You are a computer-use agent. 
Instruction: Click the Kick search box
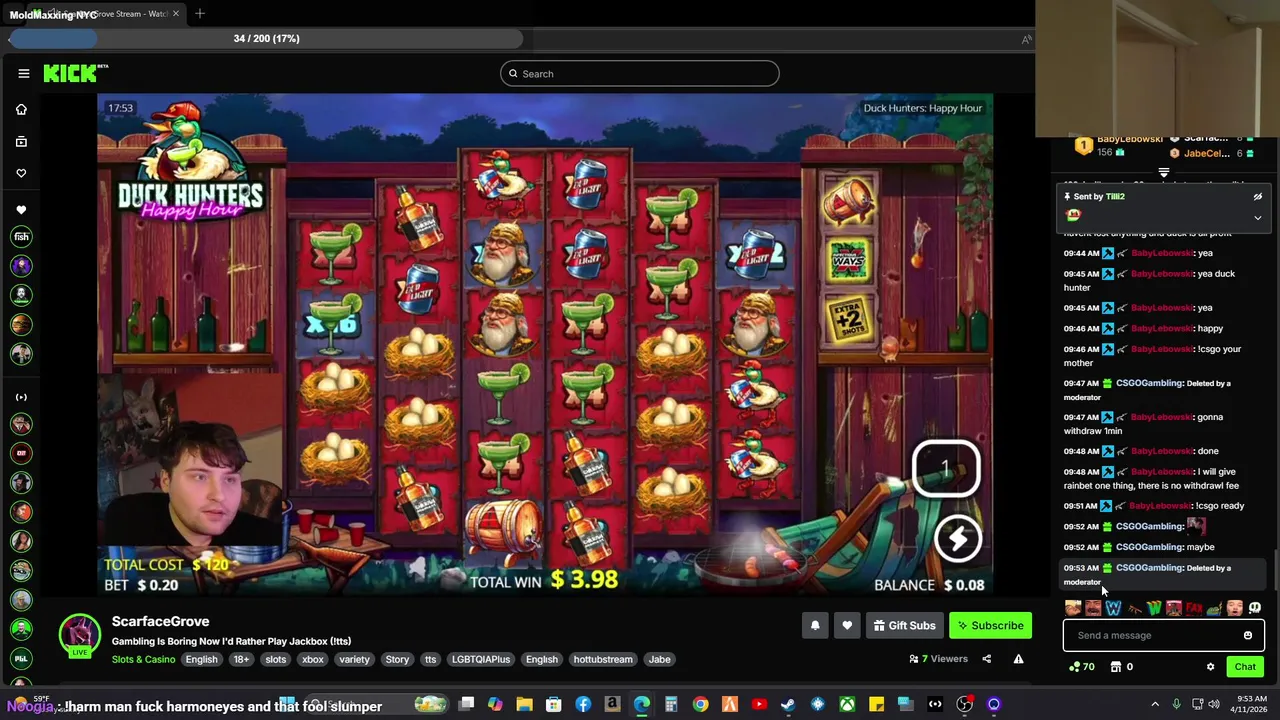640,73
